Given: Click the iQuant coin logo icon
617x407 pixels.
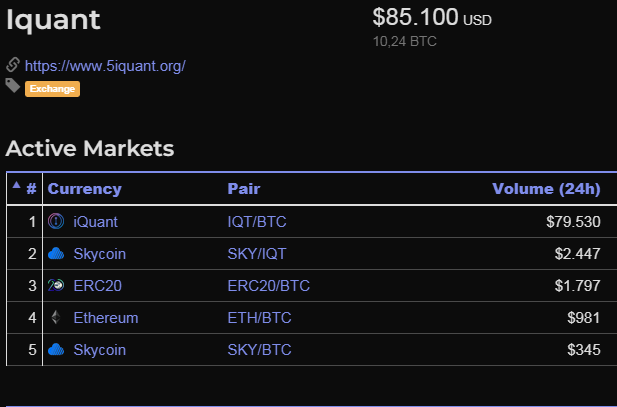Looking at the screenshot, I should click(x=56, y=221).
